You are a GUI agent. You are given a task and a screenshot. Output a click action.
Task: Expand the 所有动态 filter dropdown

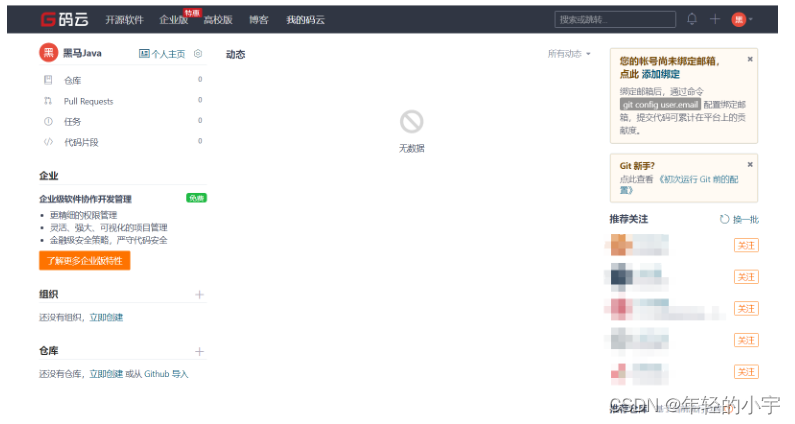click(x=569, y=53)
